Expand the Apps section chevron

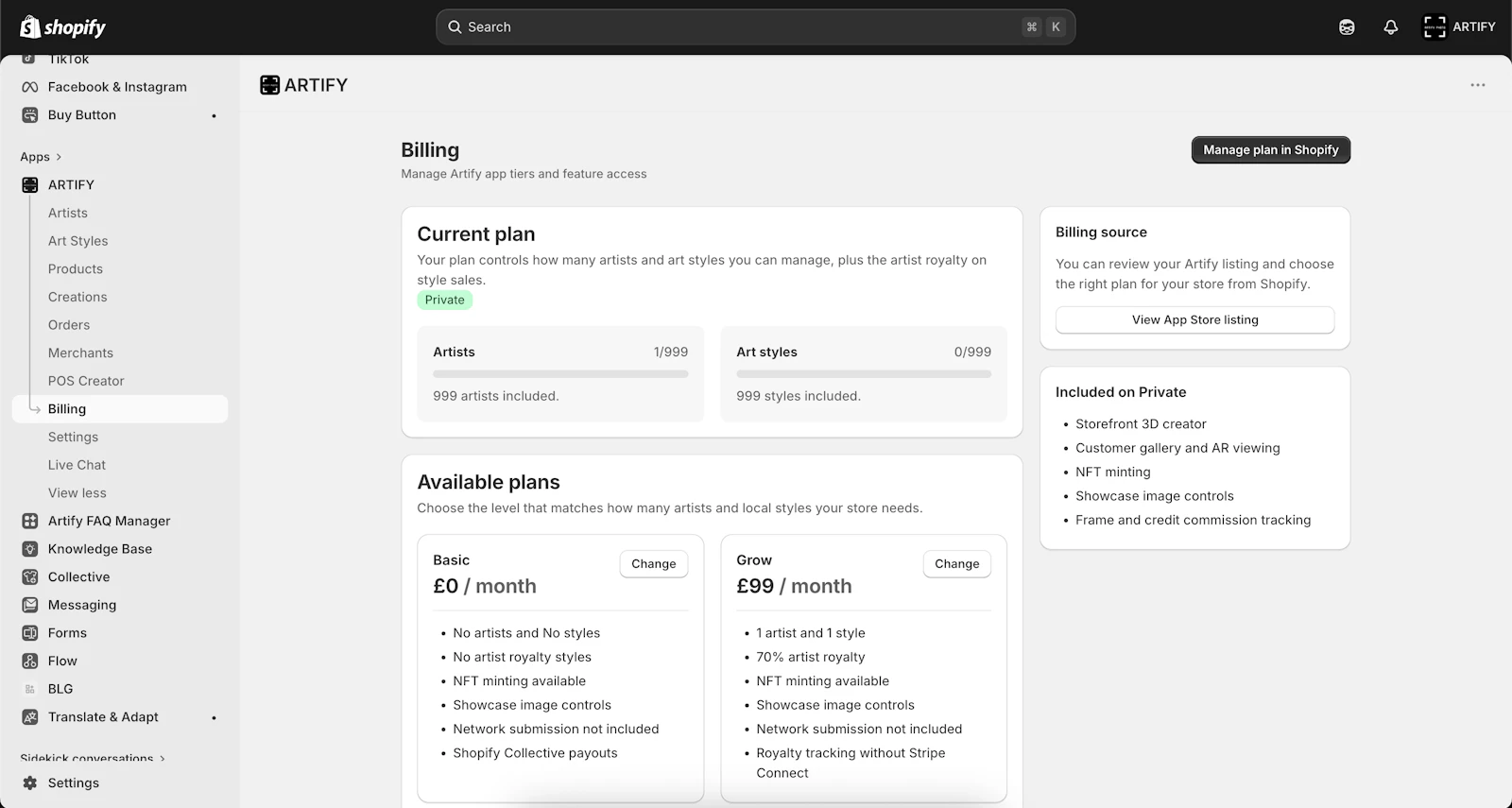point(59,157)
